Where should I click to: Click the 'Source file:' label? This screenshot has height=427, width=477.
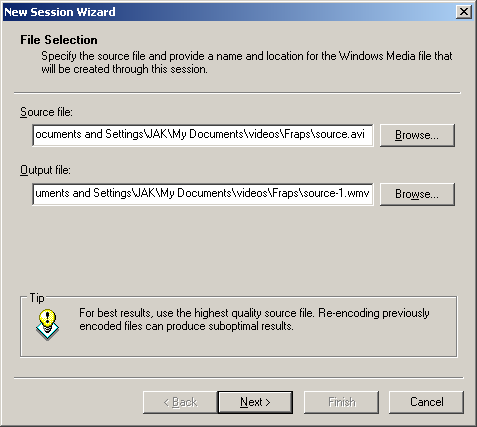[46, 112]
